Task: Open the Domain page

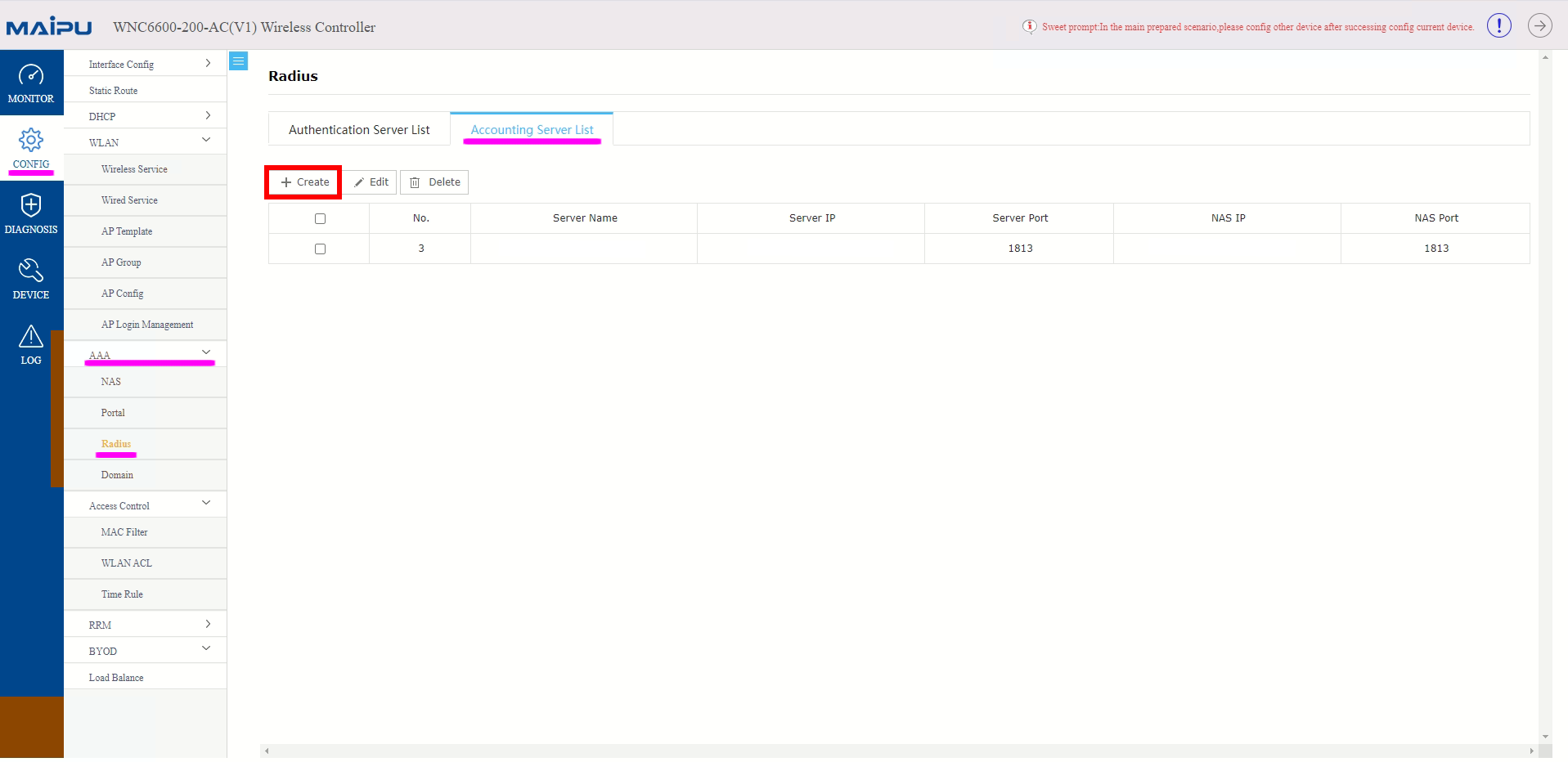Action: tap(146, 475)
